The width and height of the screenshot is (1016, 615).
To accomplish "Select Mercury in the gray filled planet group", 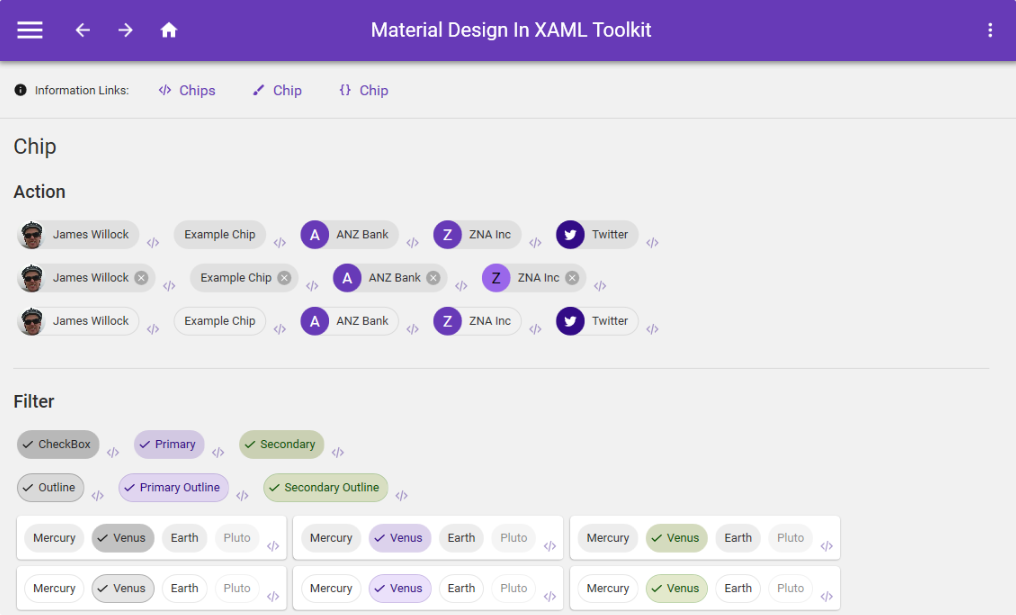I will pos(54,538).
